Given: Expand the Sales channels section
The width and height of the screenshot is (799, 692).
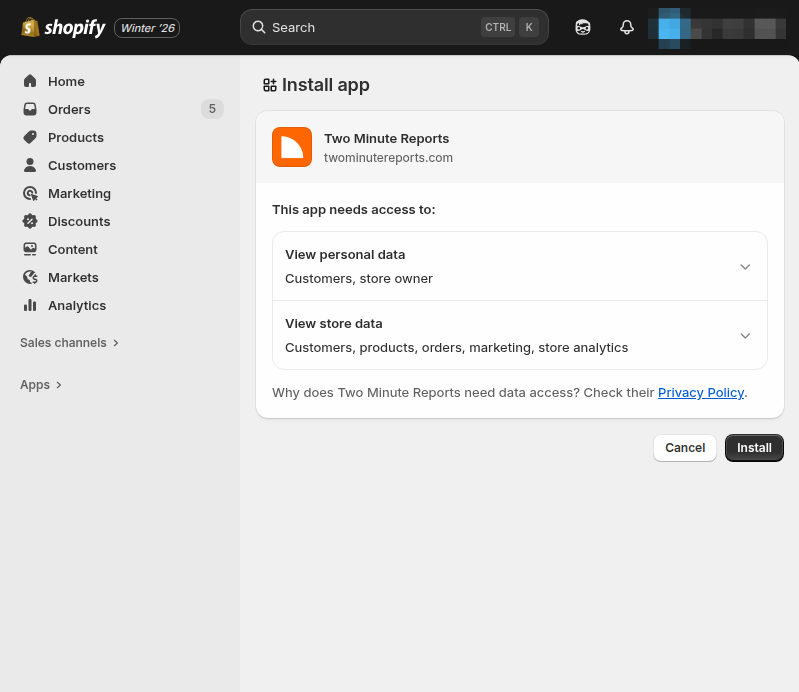Looking at the screenshot, I should [69, 343].
